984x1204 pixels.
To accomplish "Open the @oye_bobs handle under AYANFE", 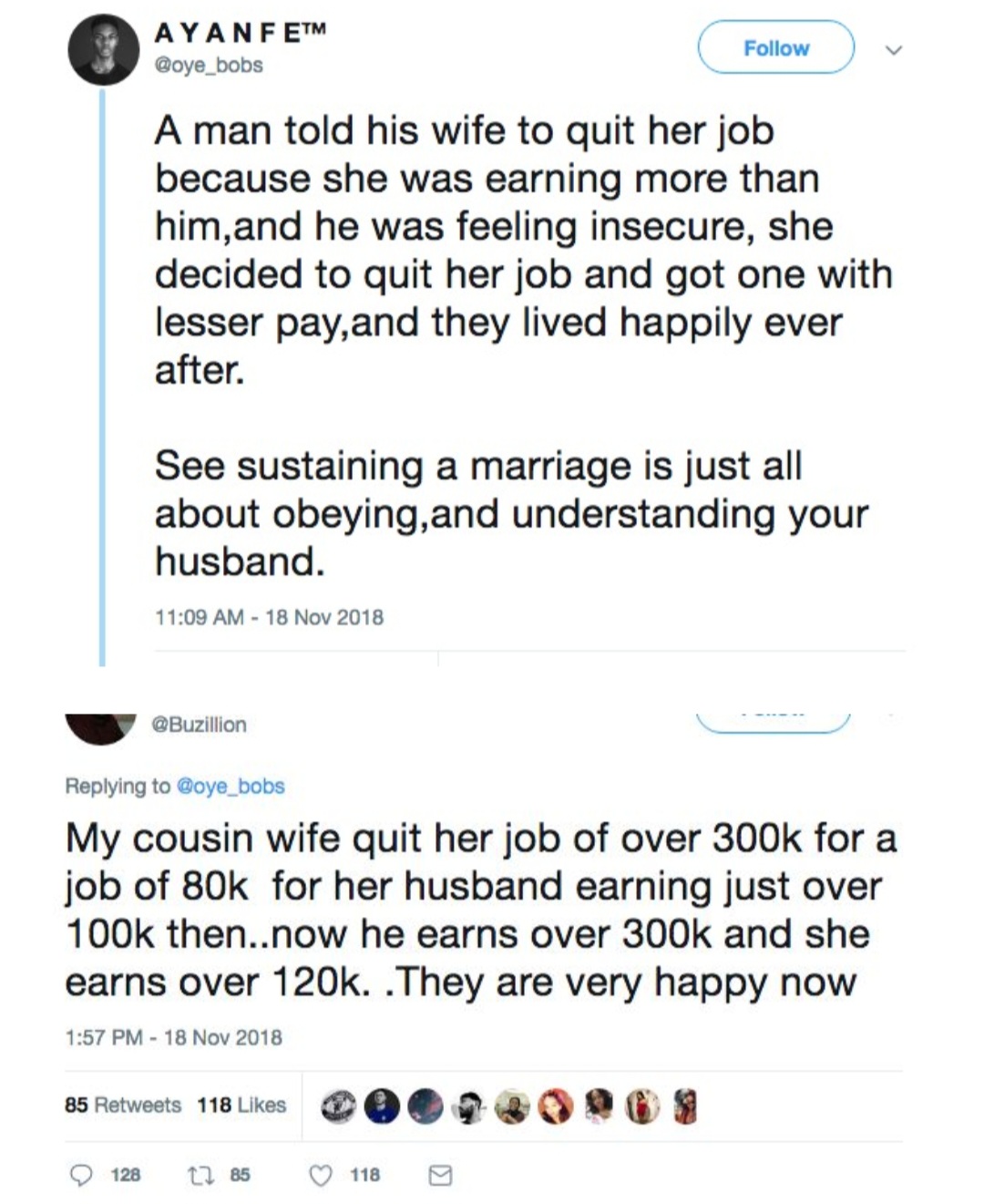I will pos(209,66).
